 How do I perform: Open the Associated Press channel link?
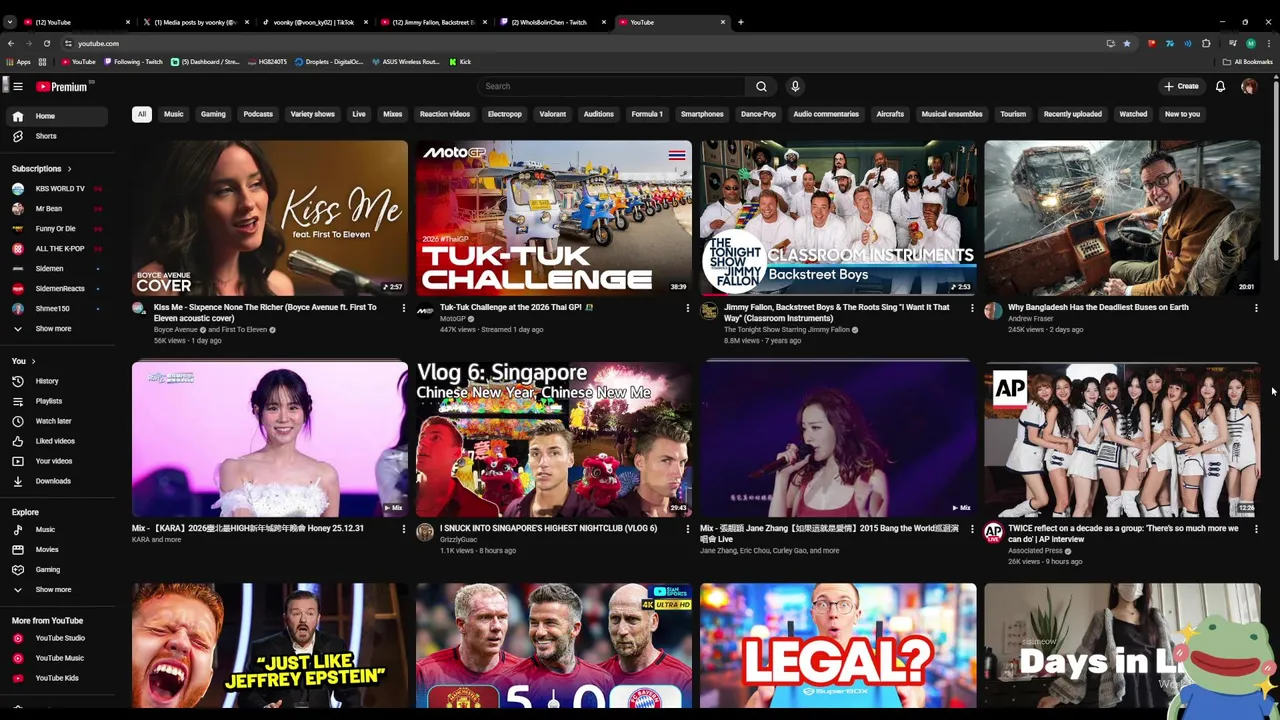click(x=1035, y=551)
